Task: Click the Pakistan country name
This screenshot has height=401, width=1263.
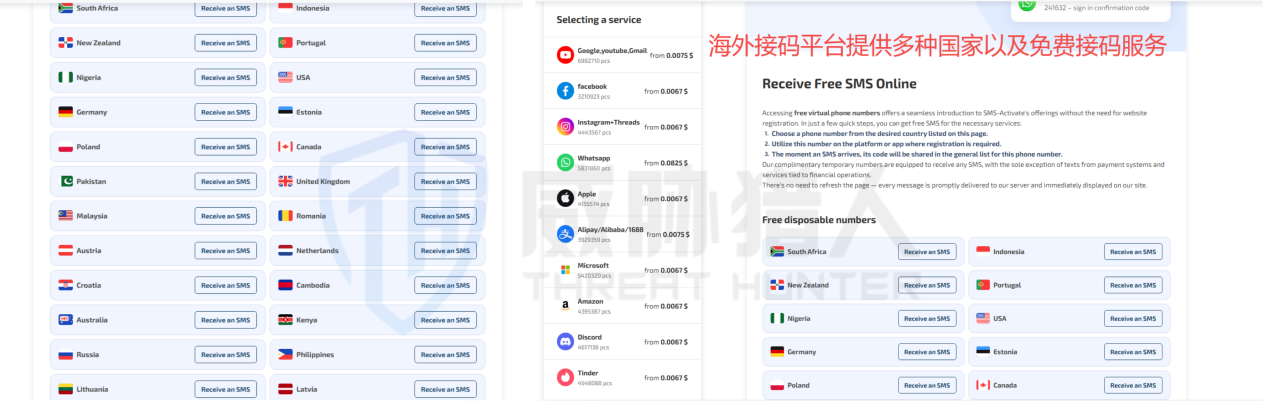Action: (x=91, y=181)
